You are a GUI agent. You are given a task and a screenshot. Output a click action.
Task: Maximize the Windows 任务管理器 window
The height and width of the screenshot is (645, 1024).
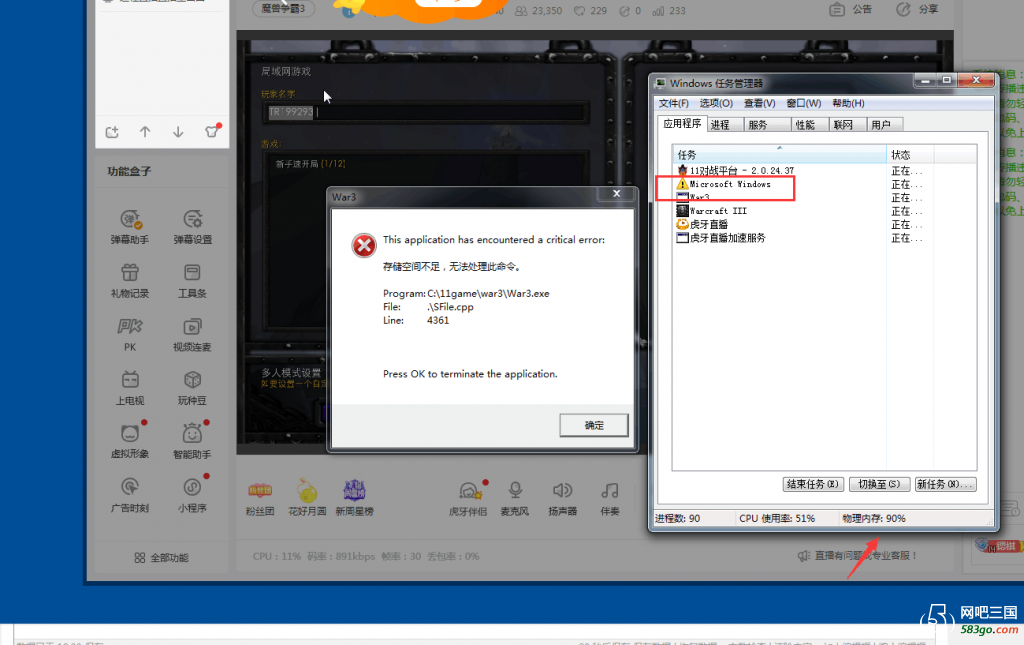point(946,80)
